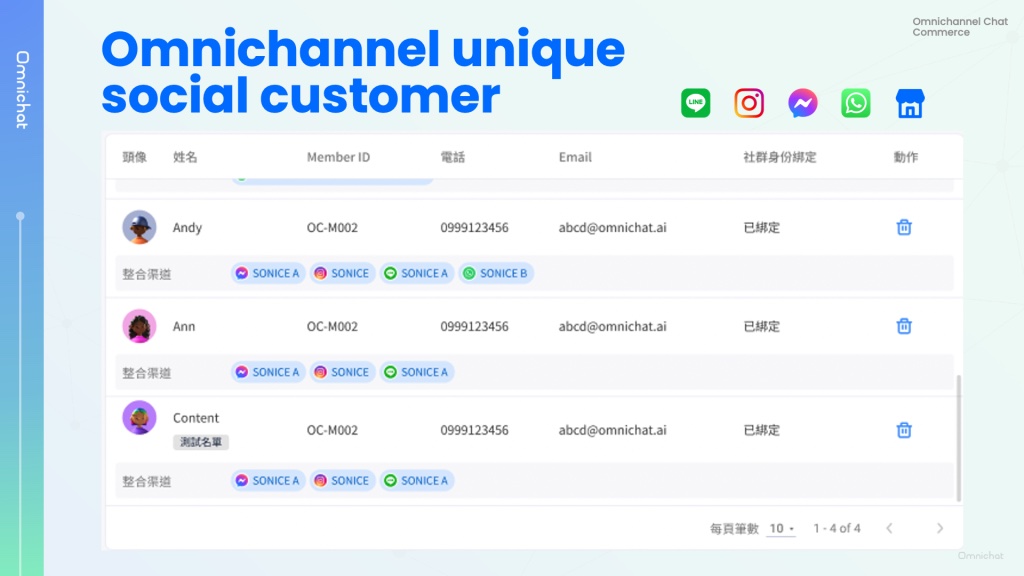This screenshot has height=576, width=1024.
Task: Open Ann's avatar thumbnail
Action: tap(139, 326)
